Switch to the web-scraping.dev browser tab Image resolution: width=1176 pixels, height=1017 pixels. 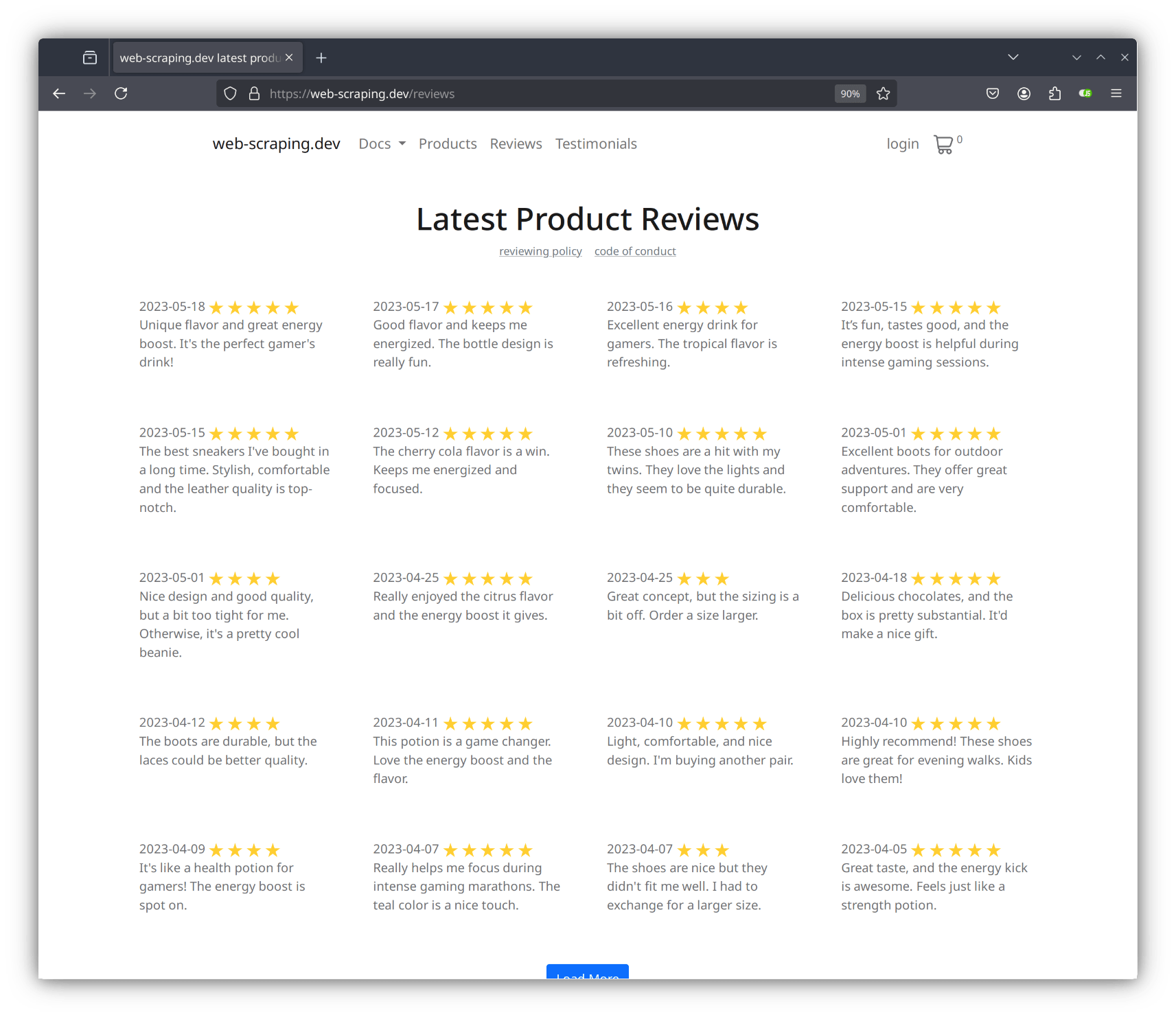click(199, 58)
